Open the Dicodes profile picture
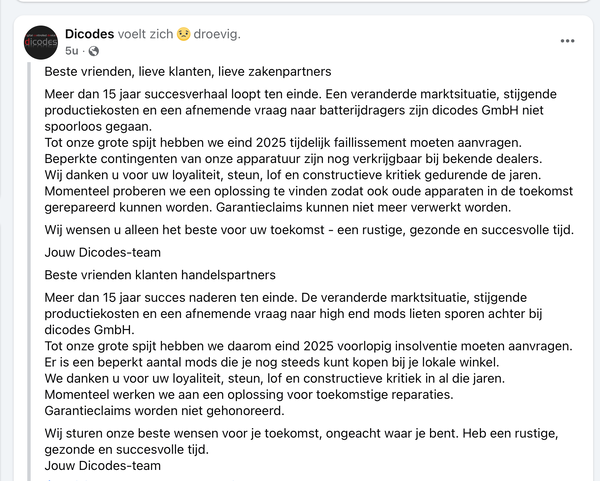This screenshot has height=481, width=600. [41, 41]
